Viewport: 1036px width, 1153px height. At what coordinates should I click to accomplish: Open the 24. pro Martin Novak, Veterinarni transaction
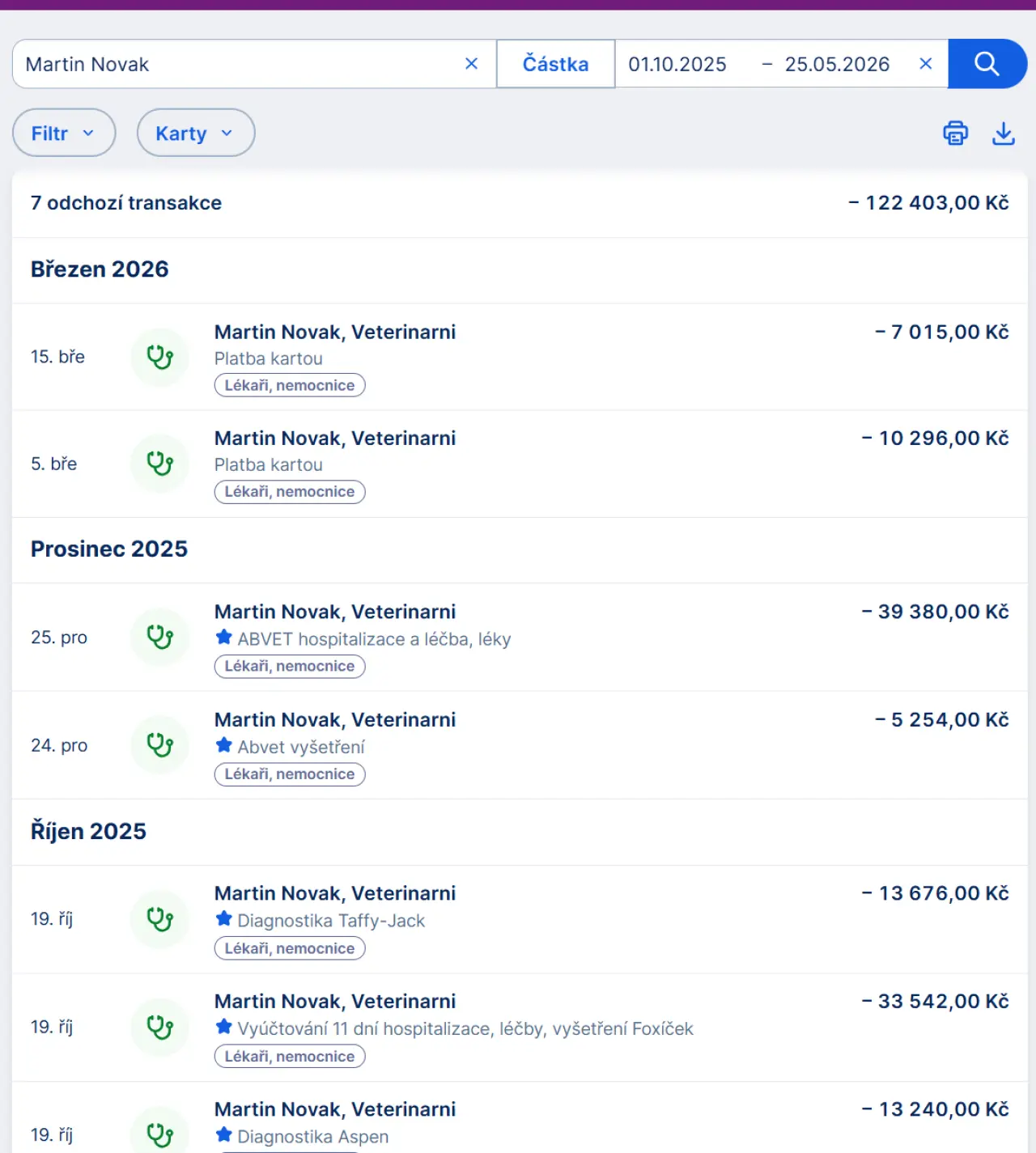[520, 745]
